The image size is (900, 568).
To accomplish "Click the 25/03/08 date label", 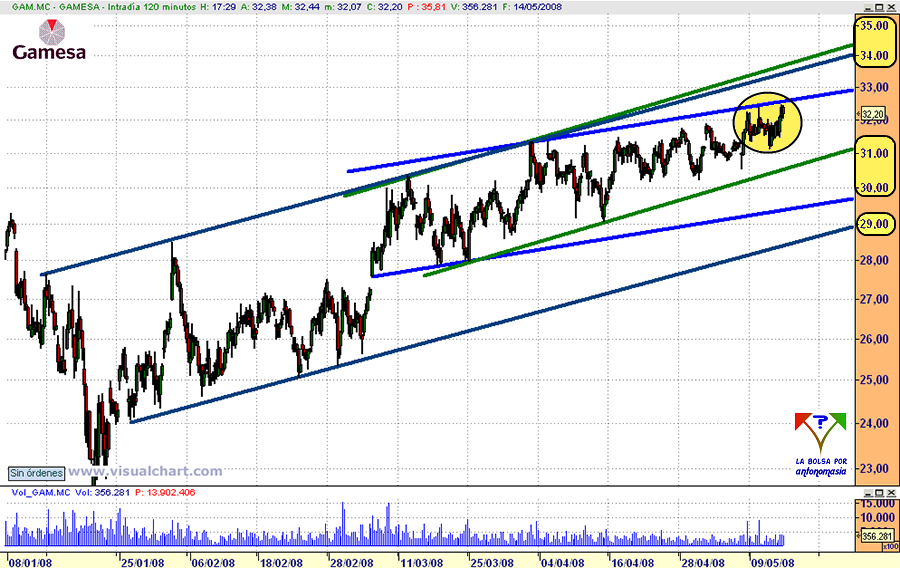I will [x=492, y=563].
